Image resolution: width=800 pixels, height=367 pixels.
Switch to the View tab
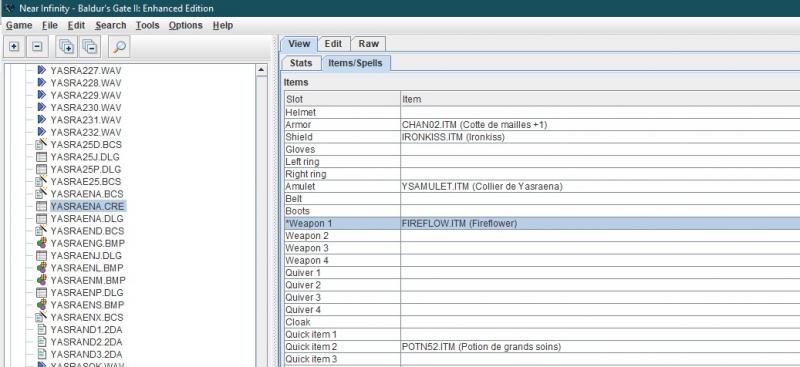click(299, 44)
